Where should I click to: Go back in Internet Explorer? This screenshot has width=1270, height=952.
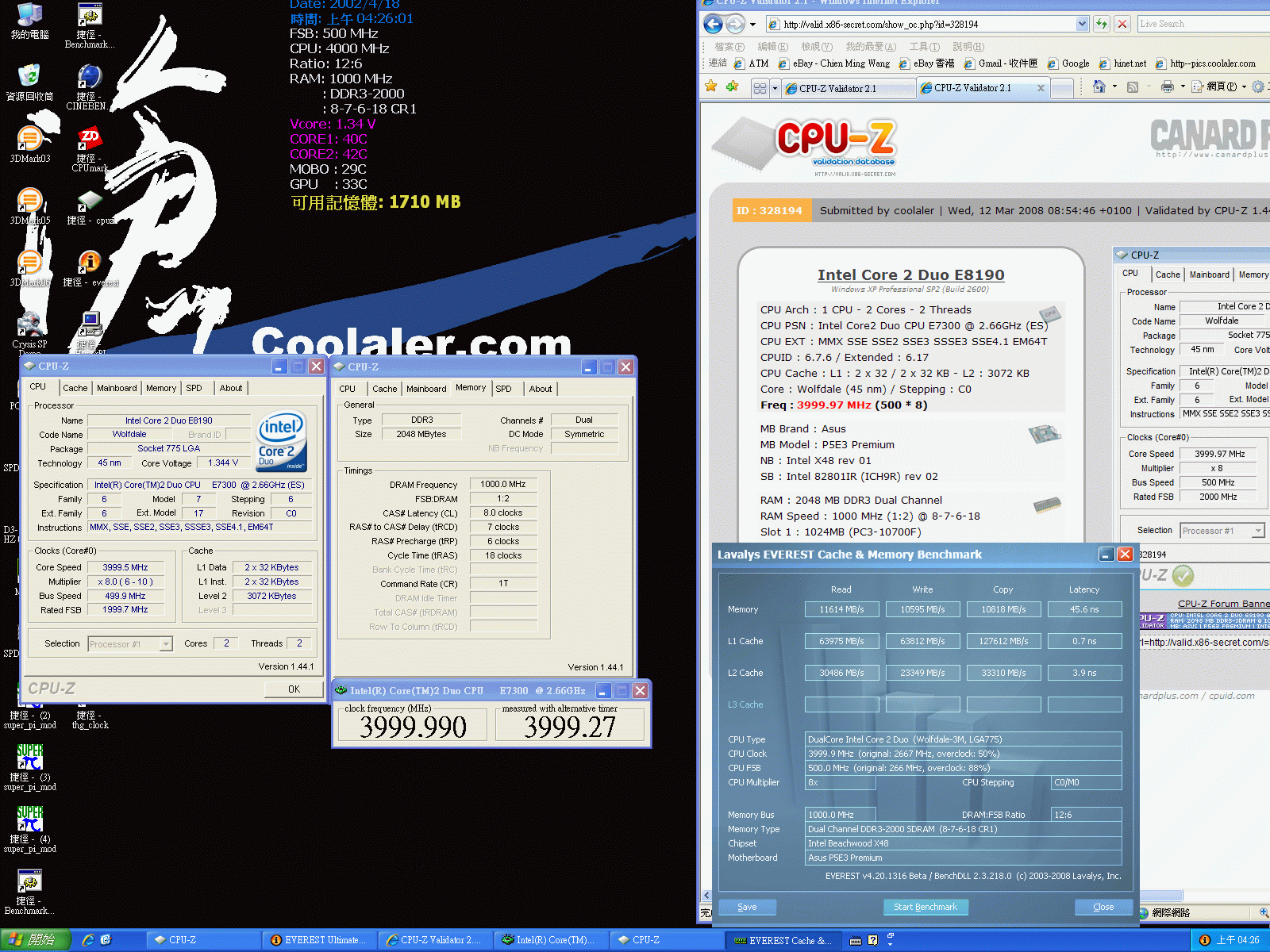click(713, 24)
